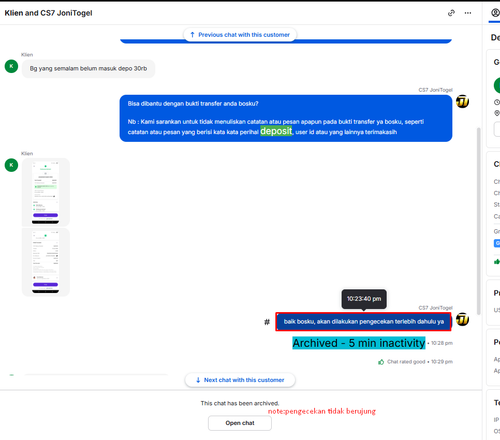Screen dimensions: 500x440
Task: Select message 'Bg yang semalam belum masuk depo 30rb'
Action: click(88, 68)
